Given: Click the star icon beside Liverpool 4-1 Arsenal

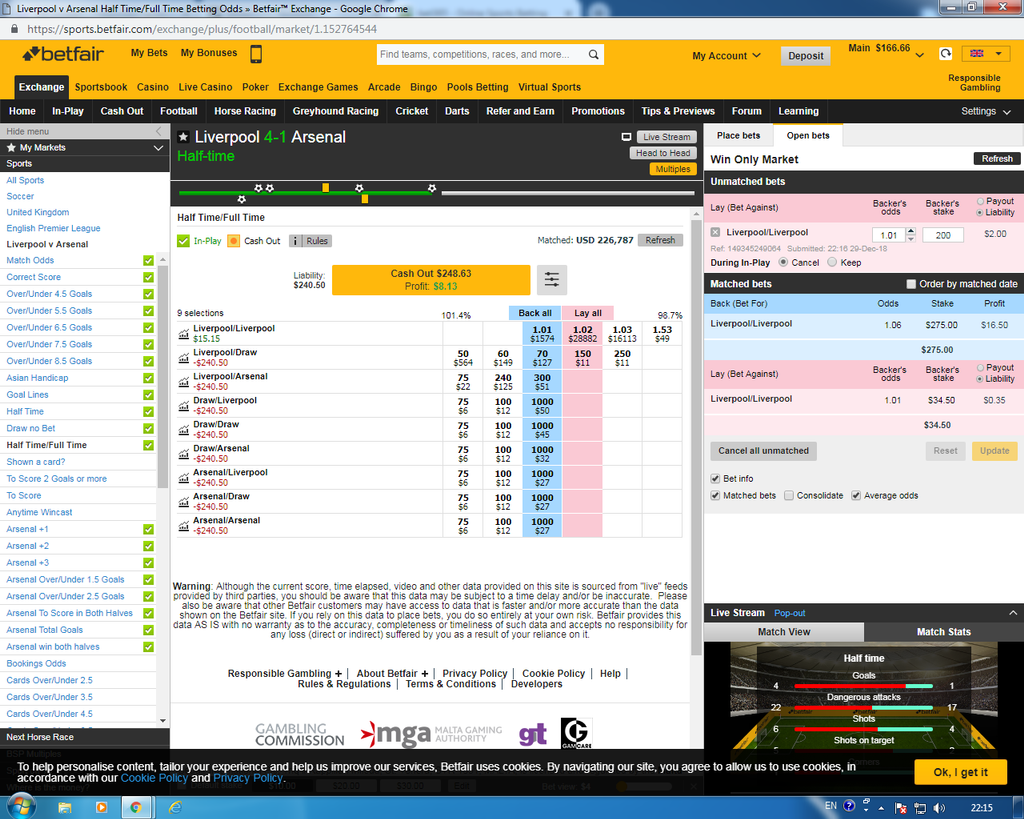Looking at the screenshot, I should click(x=184, y=136).
